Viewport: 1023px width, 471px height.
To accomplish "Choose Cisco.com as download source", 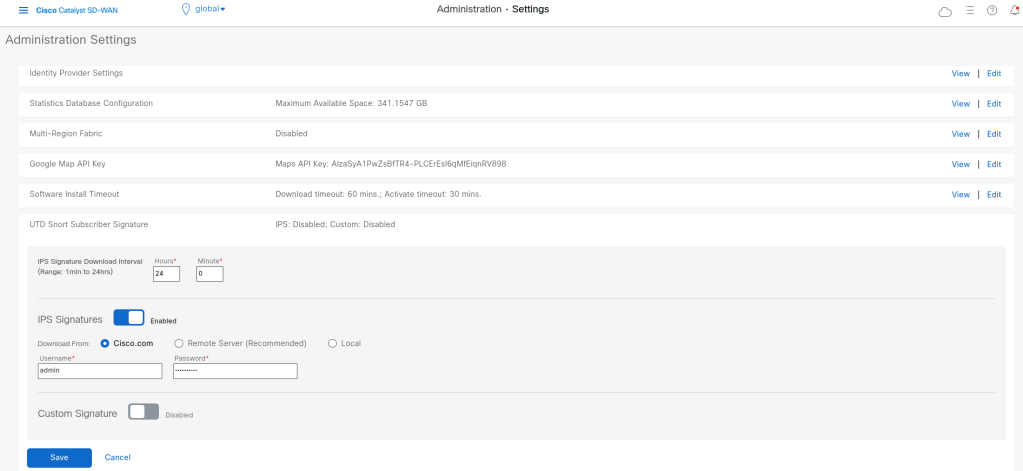I will pos(105,343).
